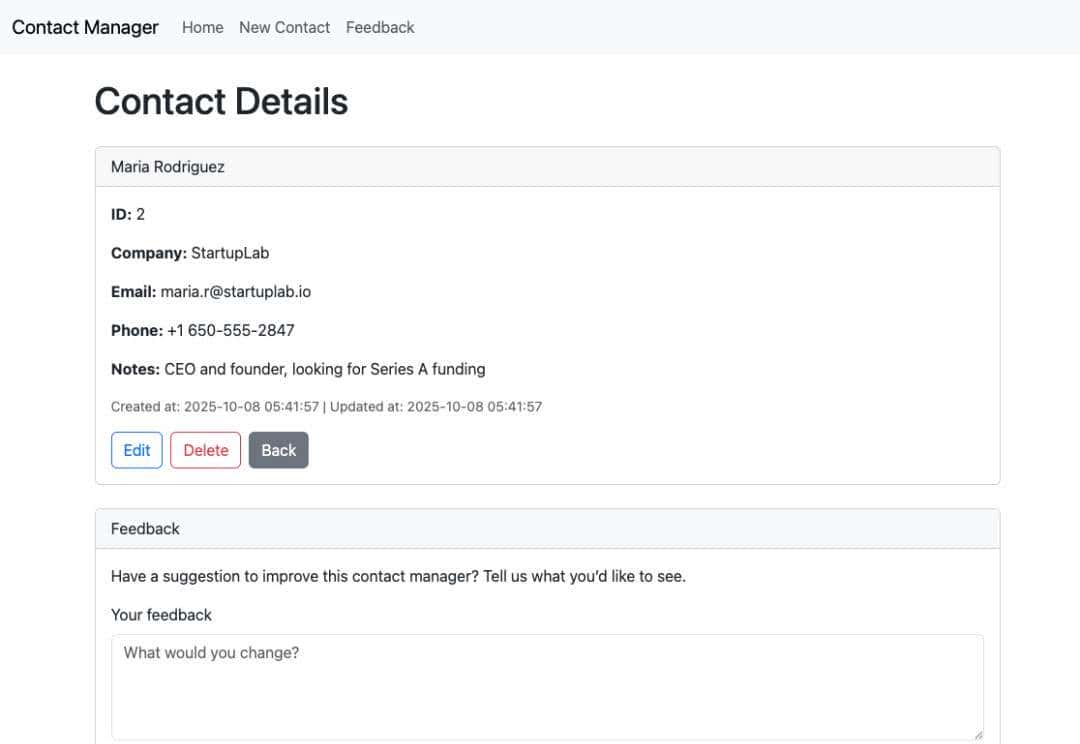Viewport: 1080px width, 744px height.
Task: Click the Contact Details page heading
Action: (221, 102)
